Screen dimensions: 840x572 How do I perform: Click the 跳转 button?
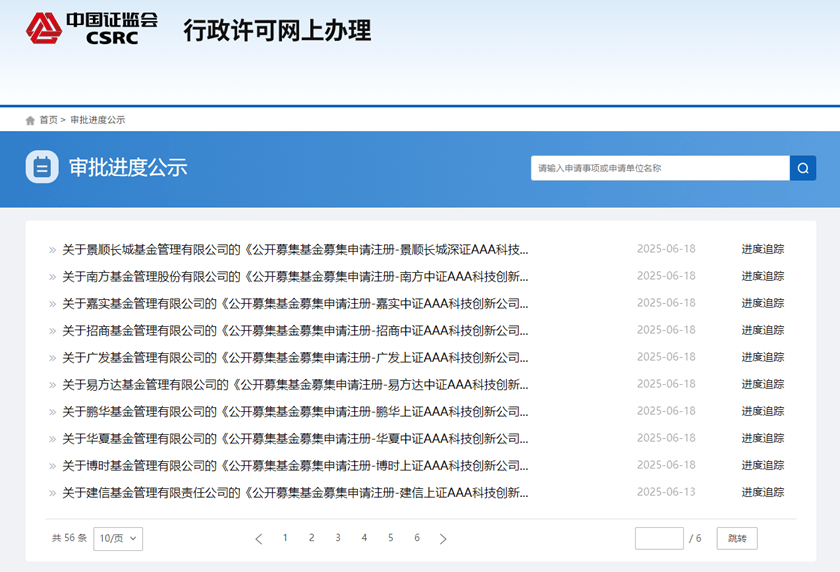click(737, 538)
